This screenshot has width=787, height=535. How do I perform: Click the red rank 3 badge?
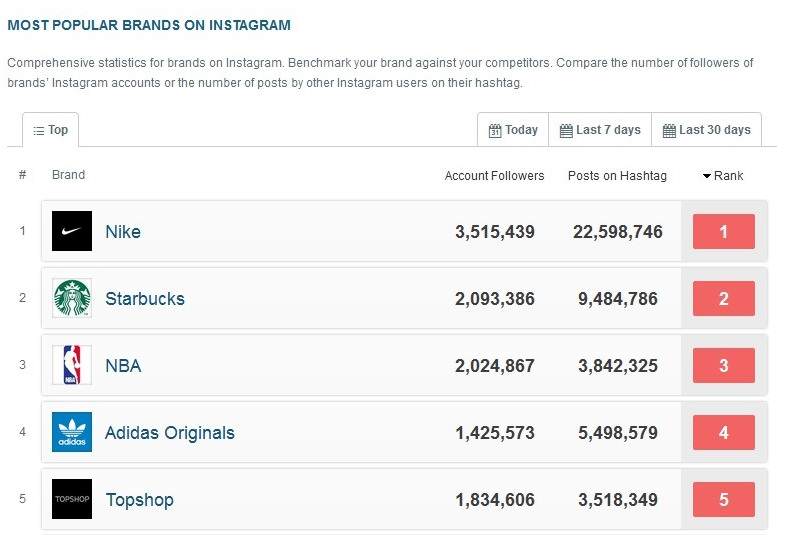pyautogui.click(x=724, y=365)
